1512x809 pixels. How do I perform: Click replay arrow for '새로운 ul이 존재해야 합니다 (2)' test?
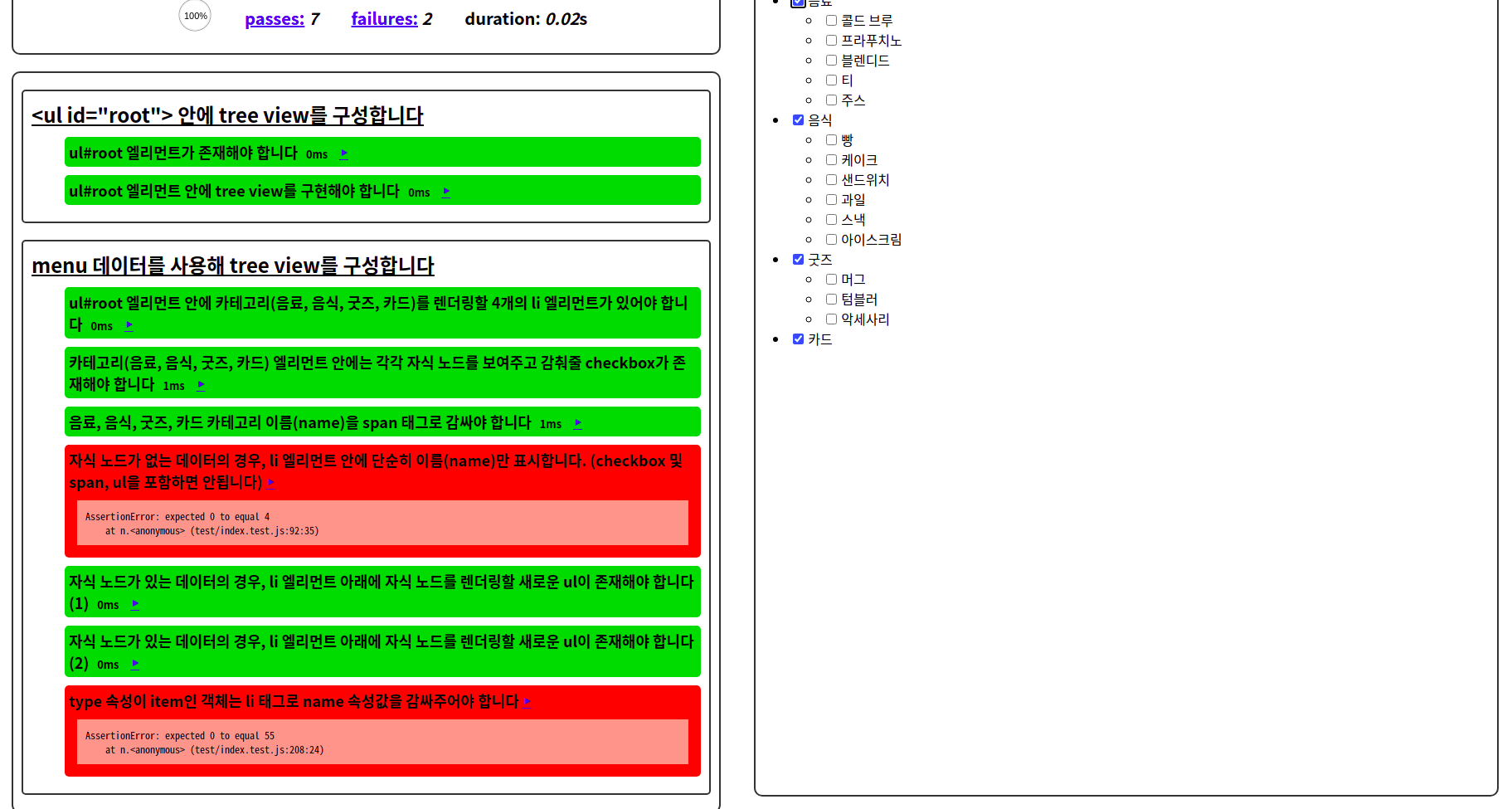[135, 664]
